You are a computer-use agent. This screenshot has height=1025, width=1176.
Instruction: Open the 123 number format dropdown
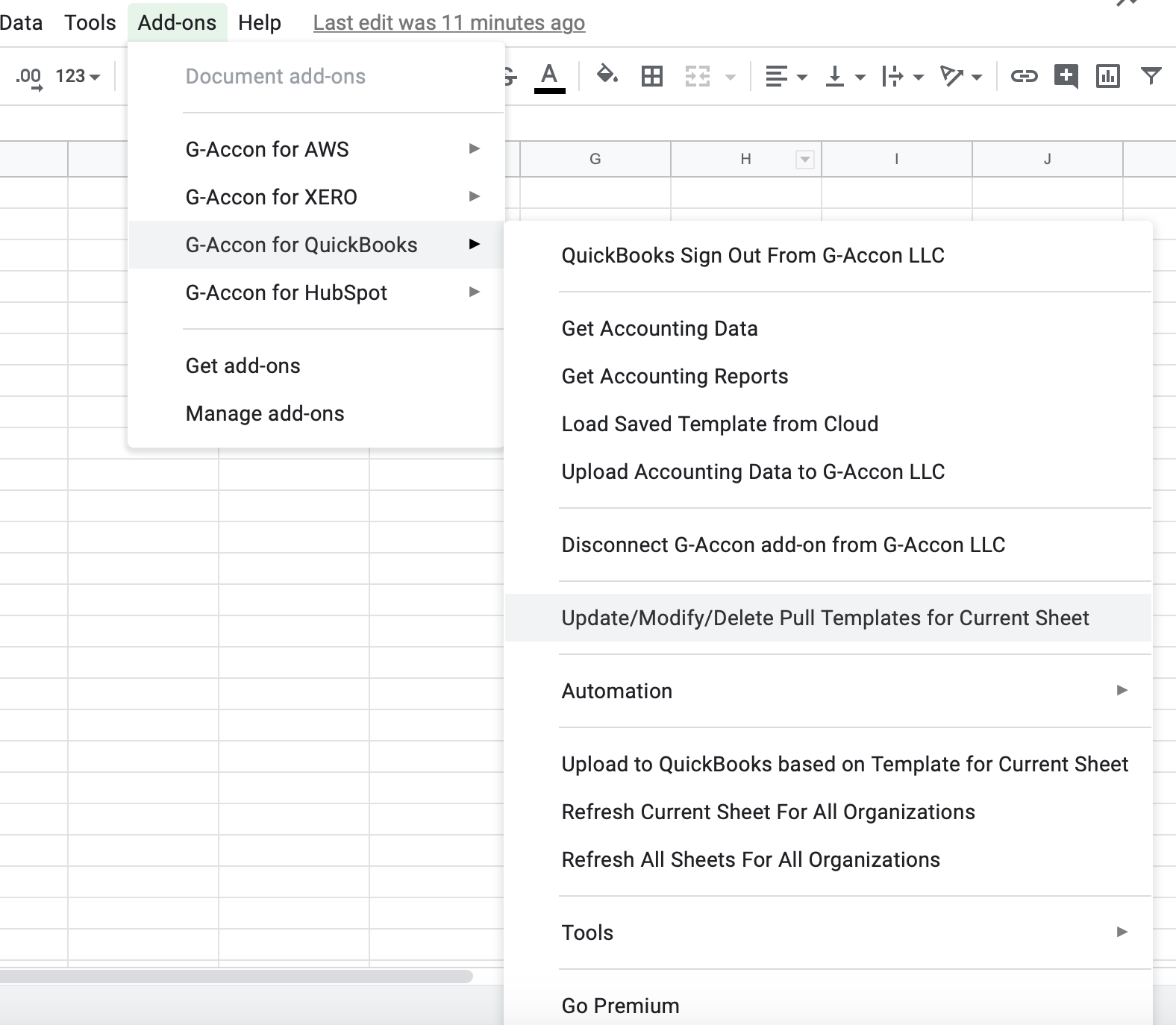tap(78, 76)
